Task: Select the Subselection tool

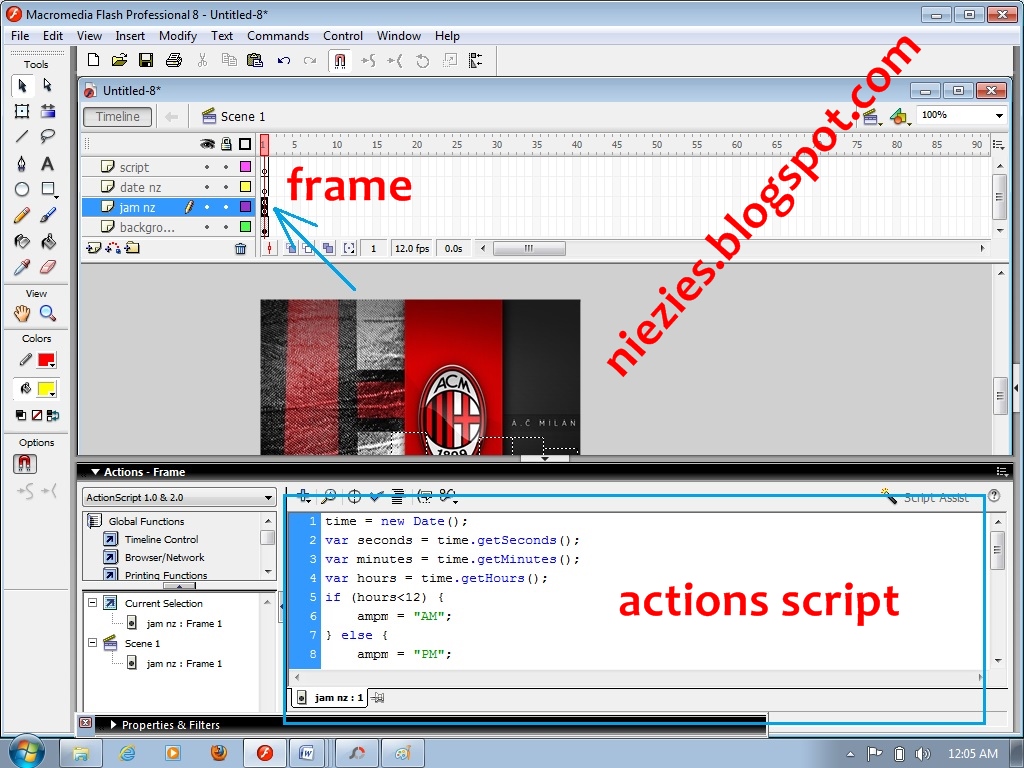Action: (47, 86)
